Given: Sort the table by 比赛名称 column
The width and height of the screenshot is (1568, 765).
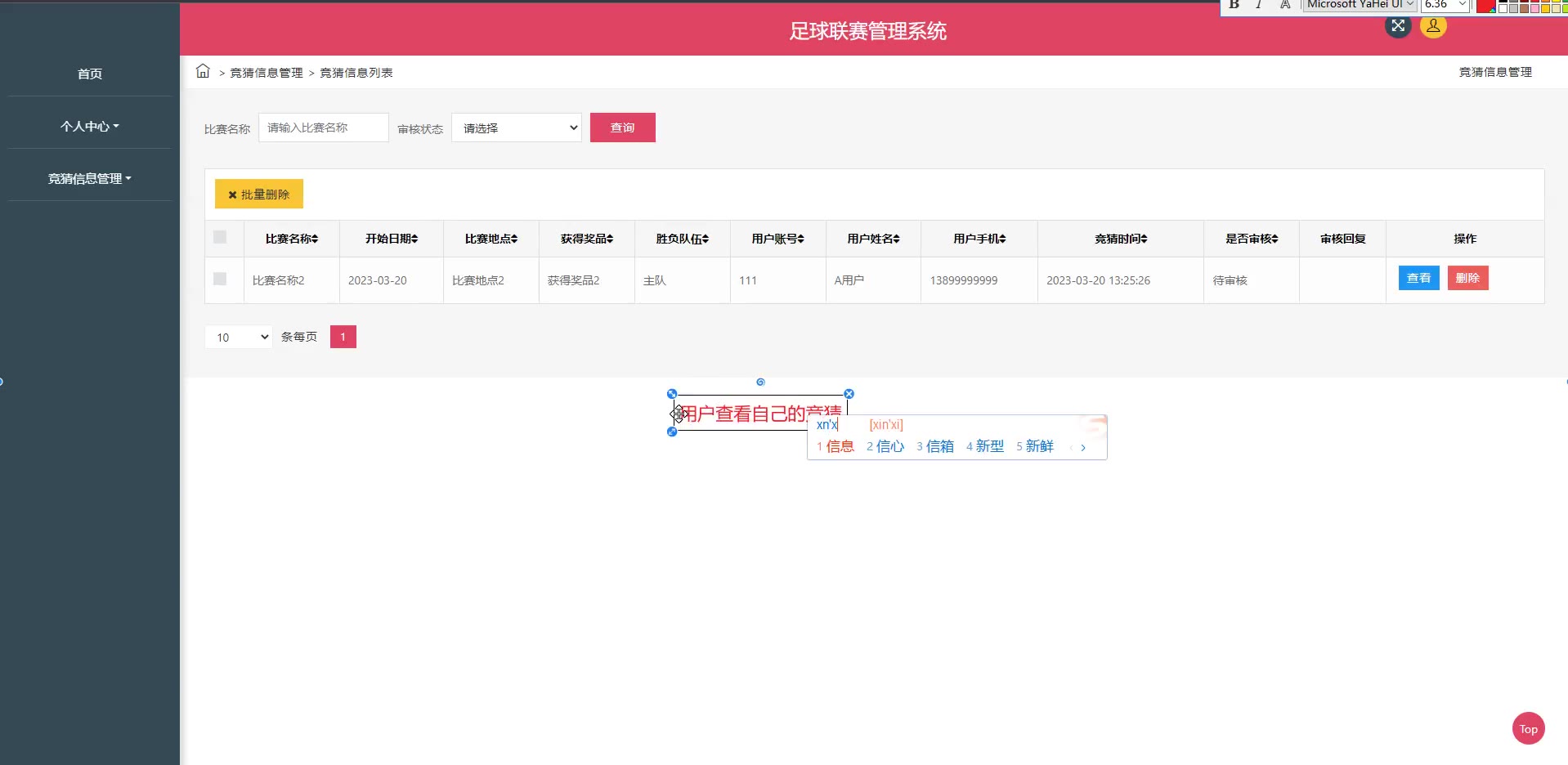Looking at the screenshot, I should 292,239.
